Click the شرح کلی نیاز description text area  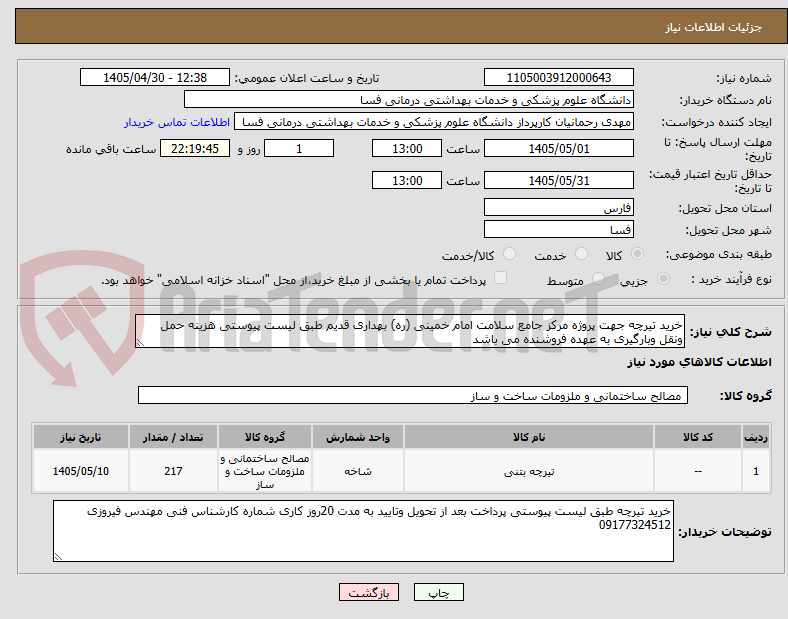[x=410, y=332]
